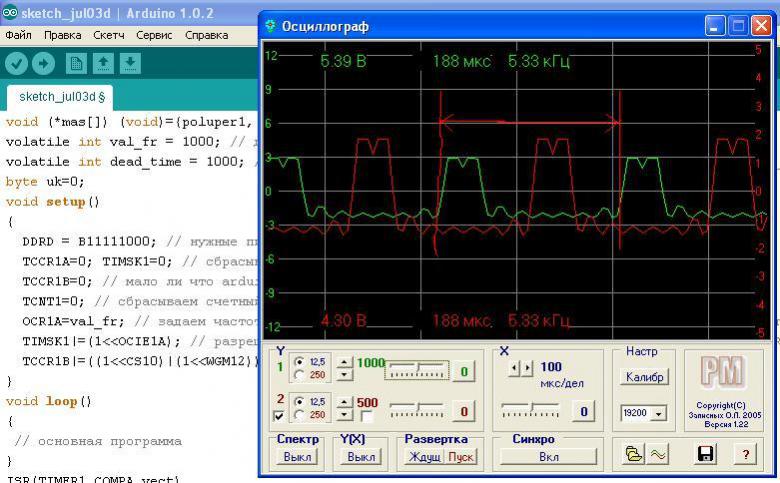Click the 100 мкс/дел timebase value
This screenshot has height=483, width=780.
coord(551,367)
